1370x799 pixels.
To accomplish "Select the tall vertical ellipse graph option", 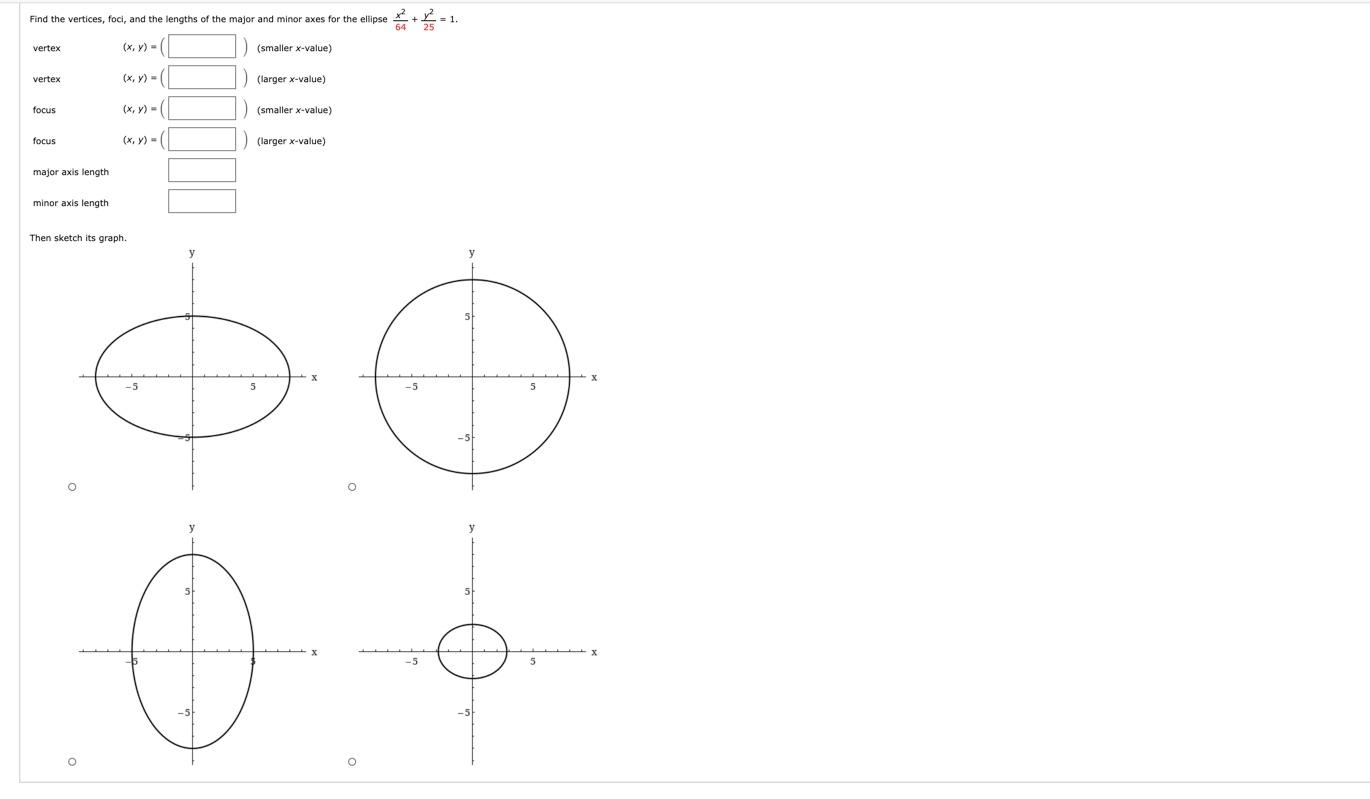I will tap(71, 761).
